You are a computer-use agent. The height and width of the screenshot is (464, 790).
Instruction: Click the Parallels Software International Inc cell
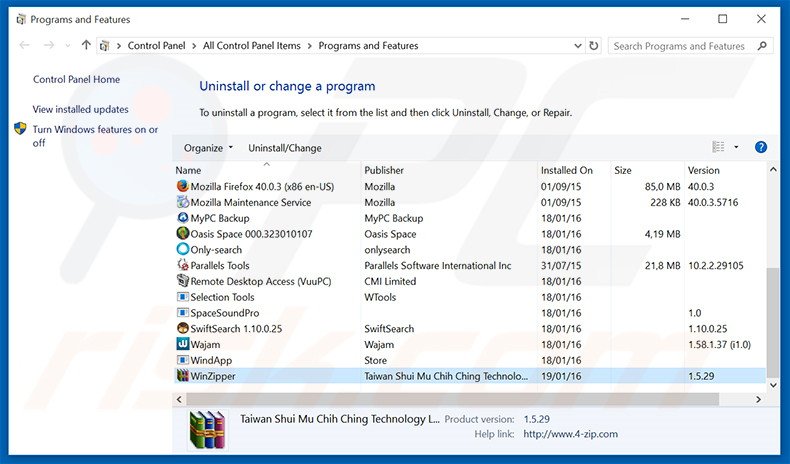438,266
